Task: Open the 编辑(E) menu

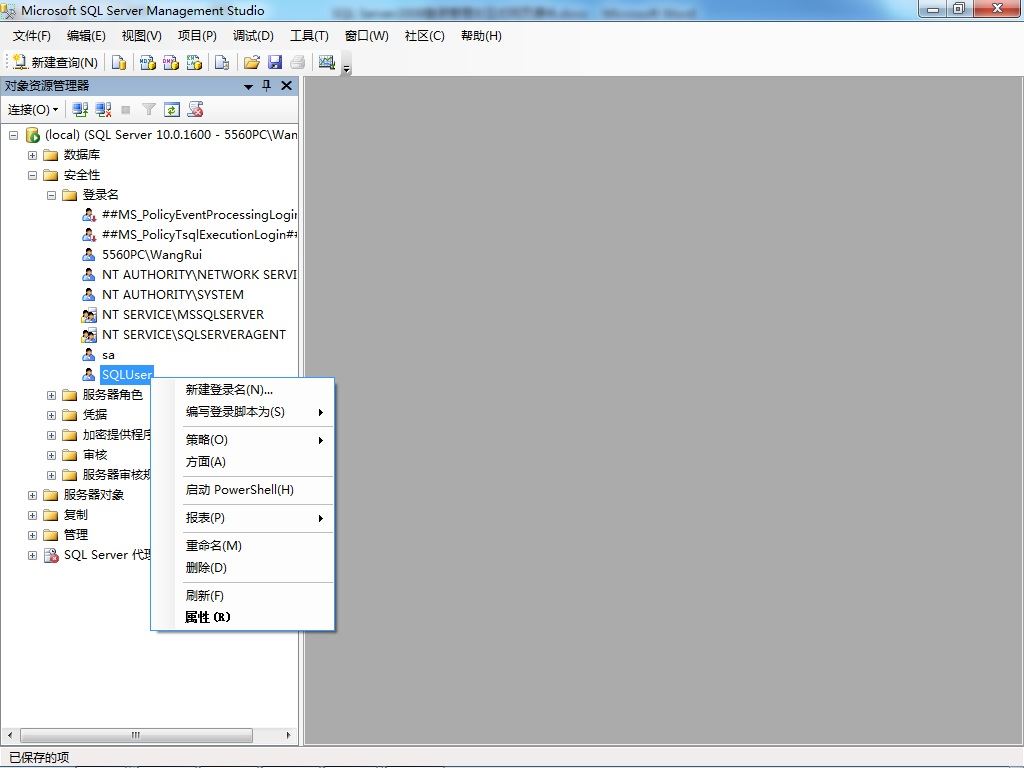Action: point(86,36)
